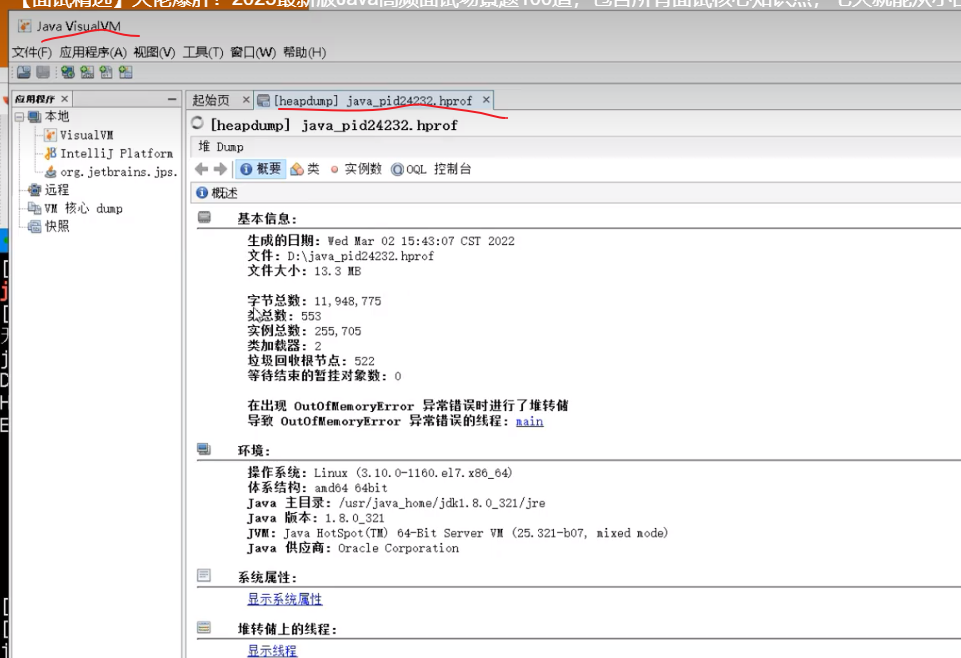Select the 快照 tree node
Viewport: 961px width, 658px height.
[57, 227]
